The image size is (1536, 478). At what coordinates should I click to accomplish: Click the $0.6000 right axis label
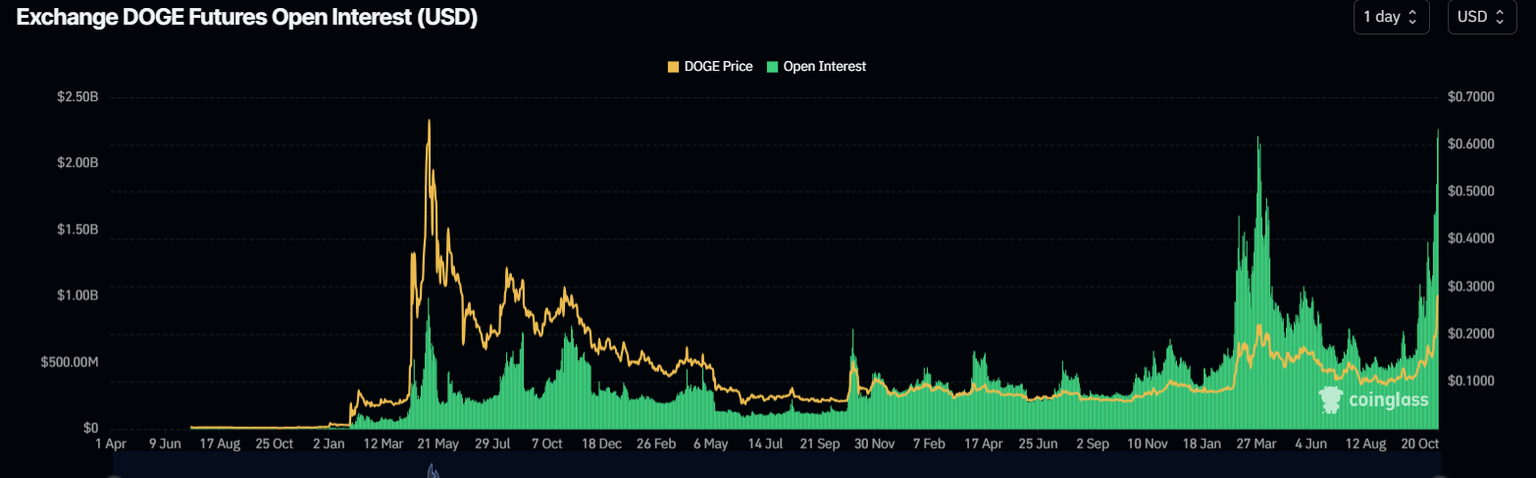(1470, 144)
